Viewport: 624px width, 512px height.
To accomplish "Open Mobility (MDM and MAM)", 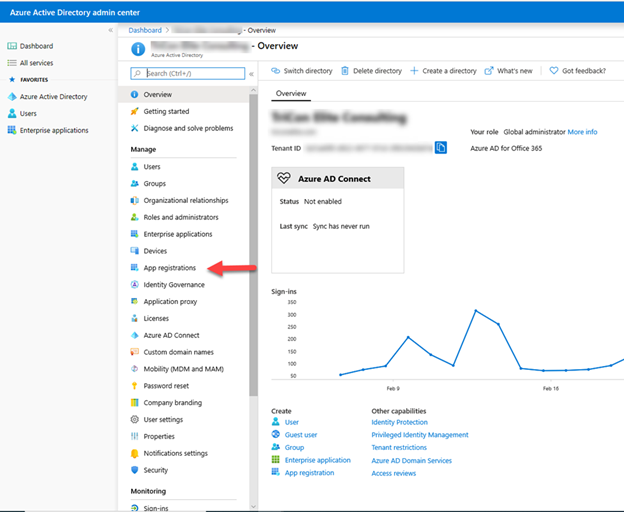I will (x=183, y=369).
